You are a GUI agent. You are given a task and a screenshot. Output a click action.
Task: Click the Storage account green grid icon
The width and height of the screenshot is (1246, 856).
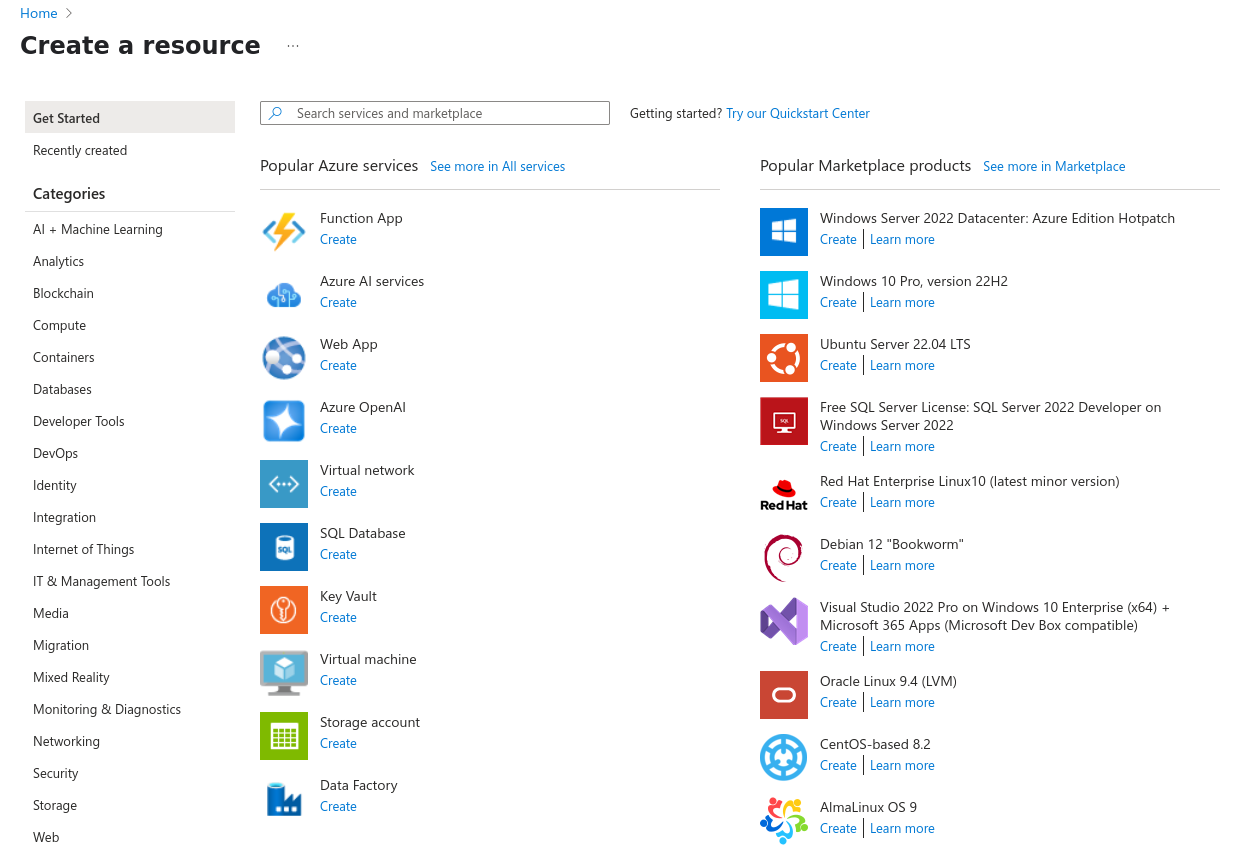(x=284, y=736)
